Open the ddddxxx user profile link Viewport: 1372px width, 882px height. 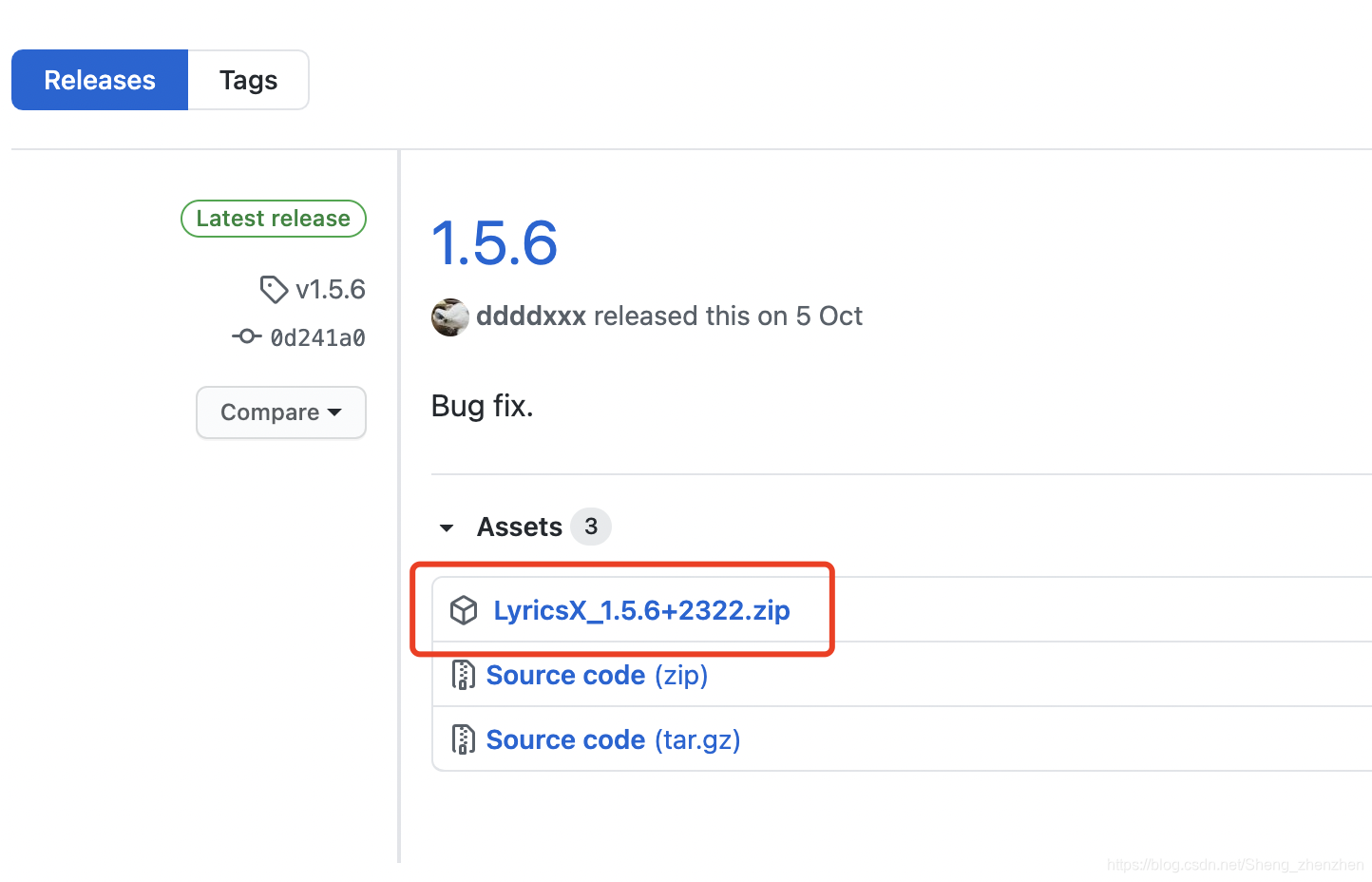[531, 316]
